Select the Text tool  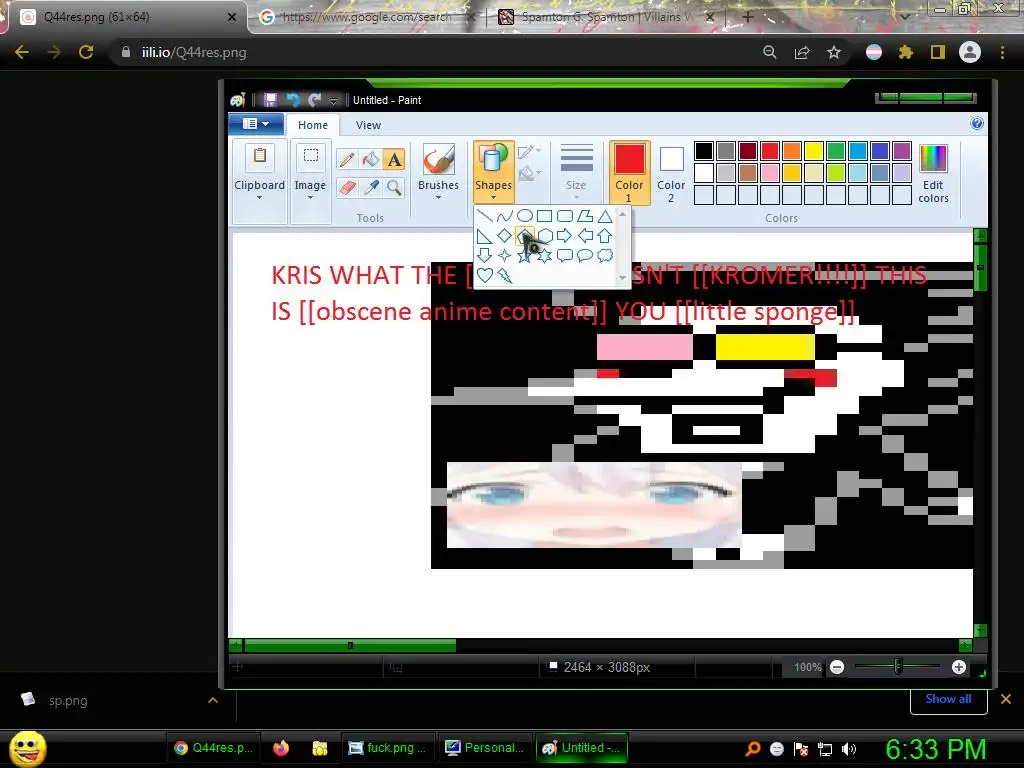point(394,159)
